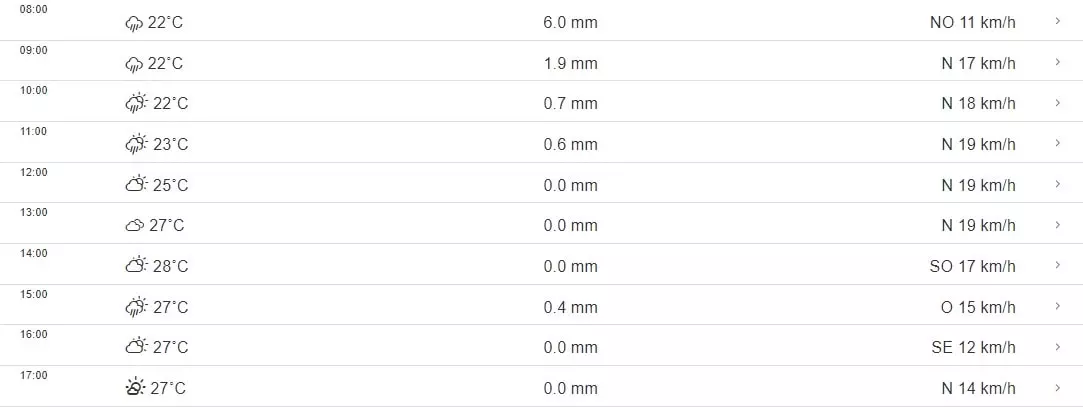Click the overcast cloud icon at 13:00
This screenshot has width=1083, height=407.
tap(135, 226)
